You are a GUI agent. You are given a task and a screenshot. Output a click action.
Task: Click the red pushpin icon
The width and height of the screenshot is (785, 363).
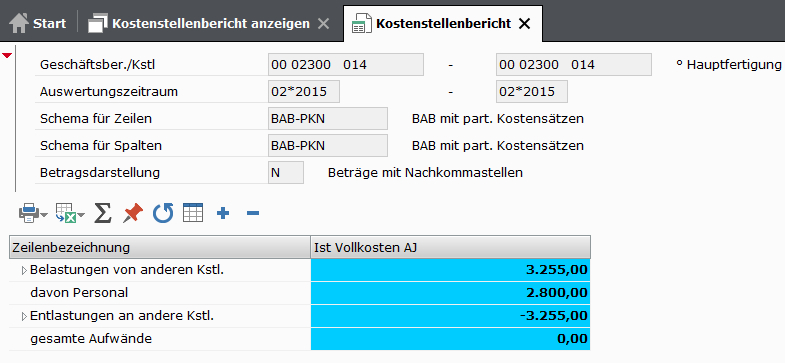(133, 213)
